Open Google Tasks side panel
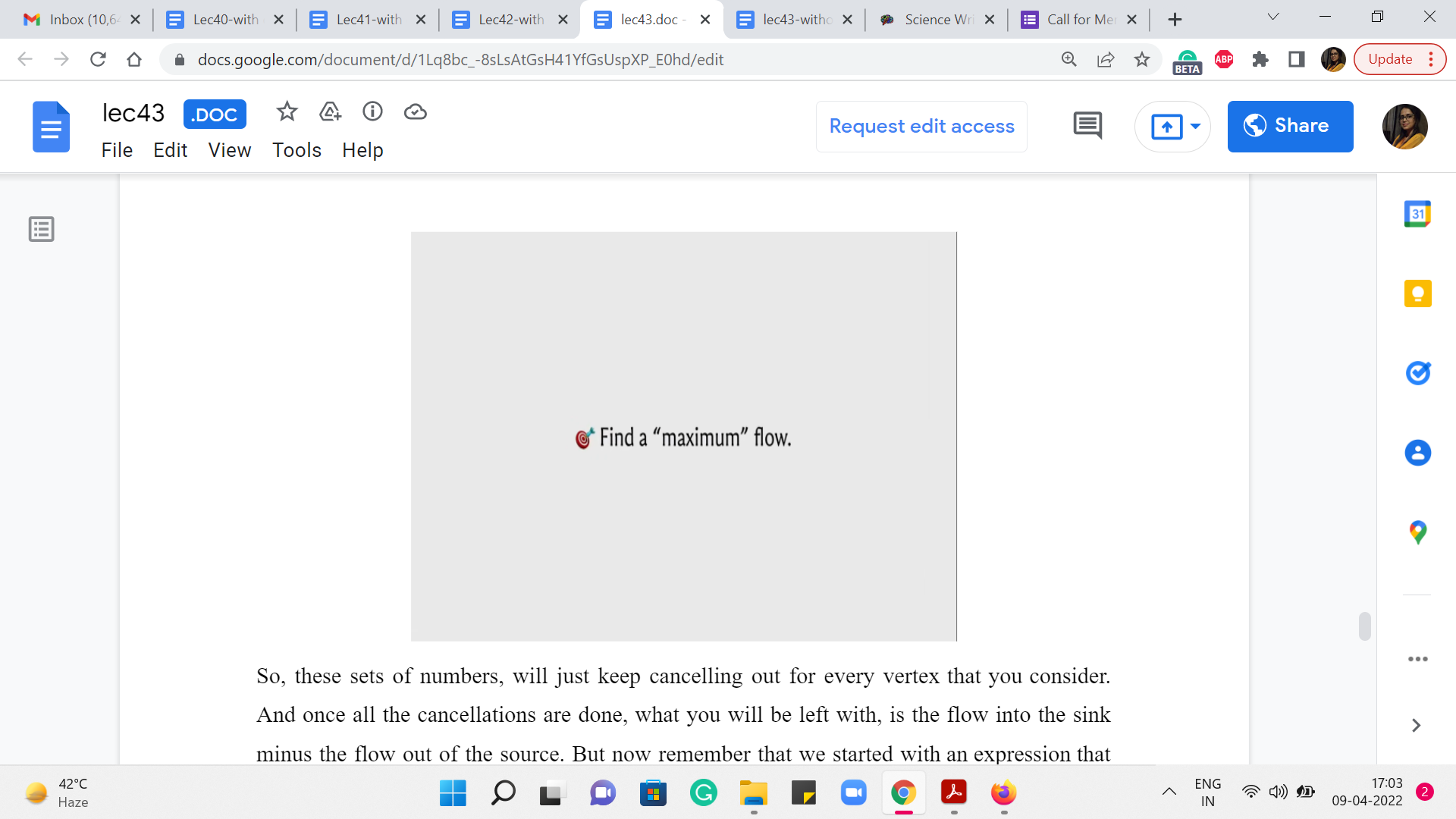This screenshot has width=1456, height=819. pyautogui.click(x=1417, y=373)
